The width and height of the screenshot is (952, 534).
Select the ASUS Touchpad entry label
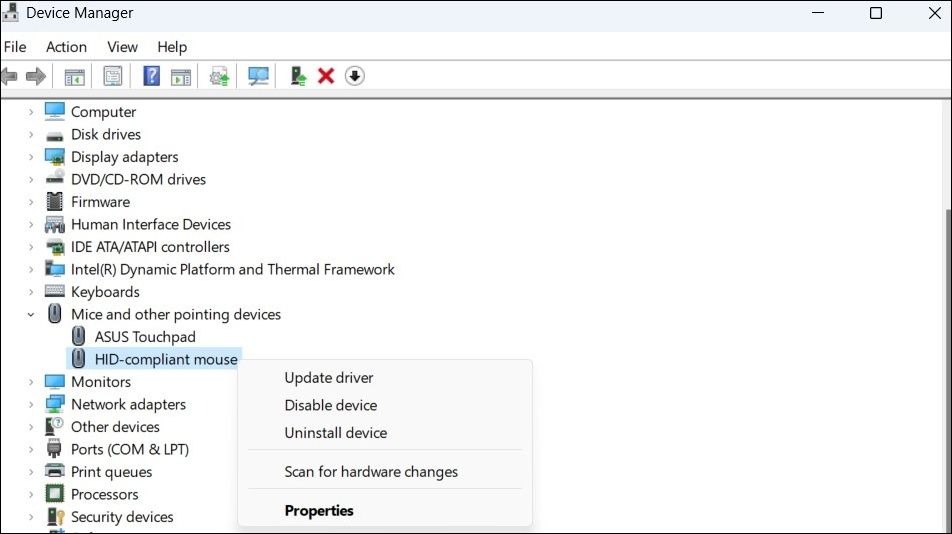point(145,337)
